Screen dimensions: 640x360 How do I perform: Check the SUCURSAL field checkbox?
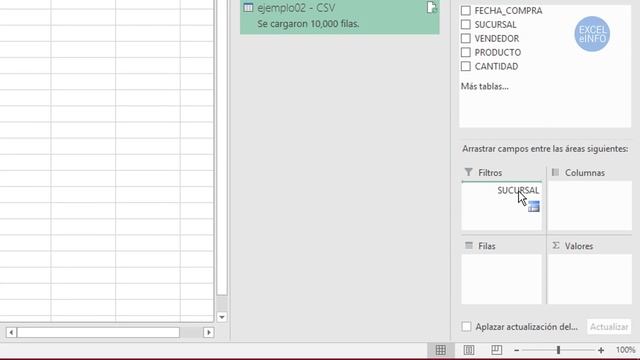click(x=465, y=24)
